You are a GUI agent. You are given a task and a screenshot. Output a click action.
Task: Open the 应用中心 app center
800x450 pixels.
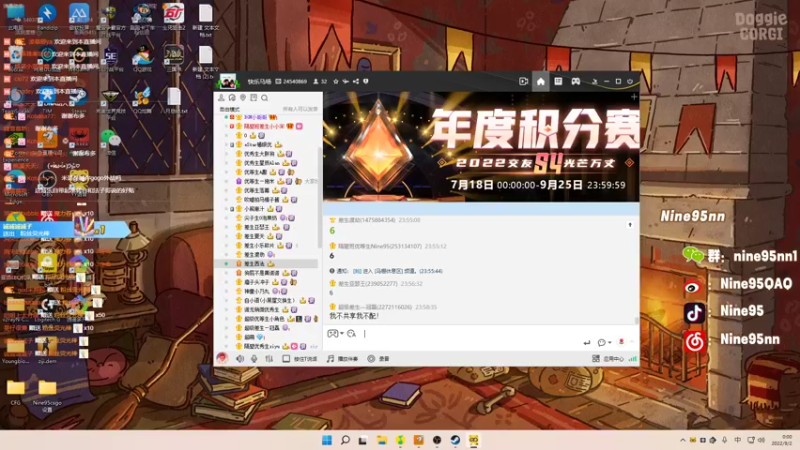608,359
